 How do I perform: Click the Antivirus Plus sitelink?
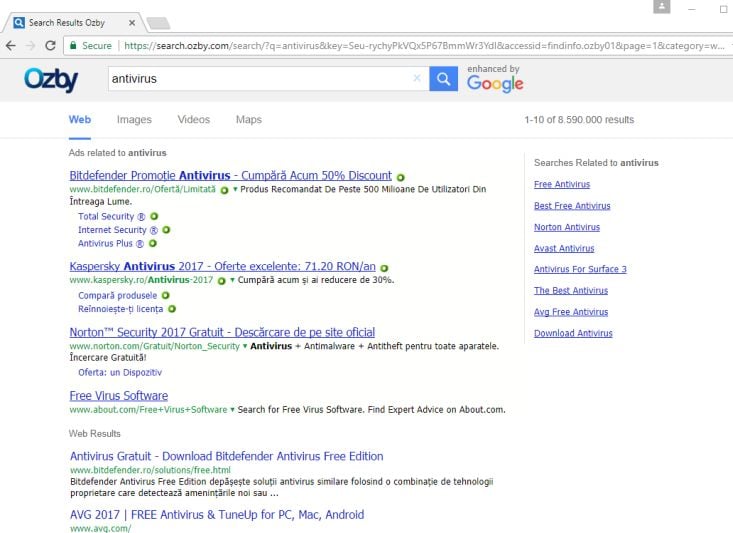[x=111, y=244]
